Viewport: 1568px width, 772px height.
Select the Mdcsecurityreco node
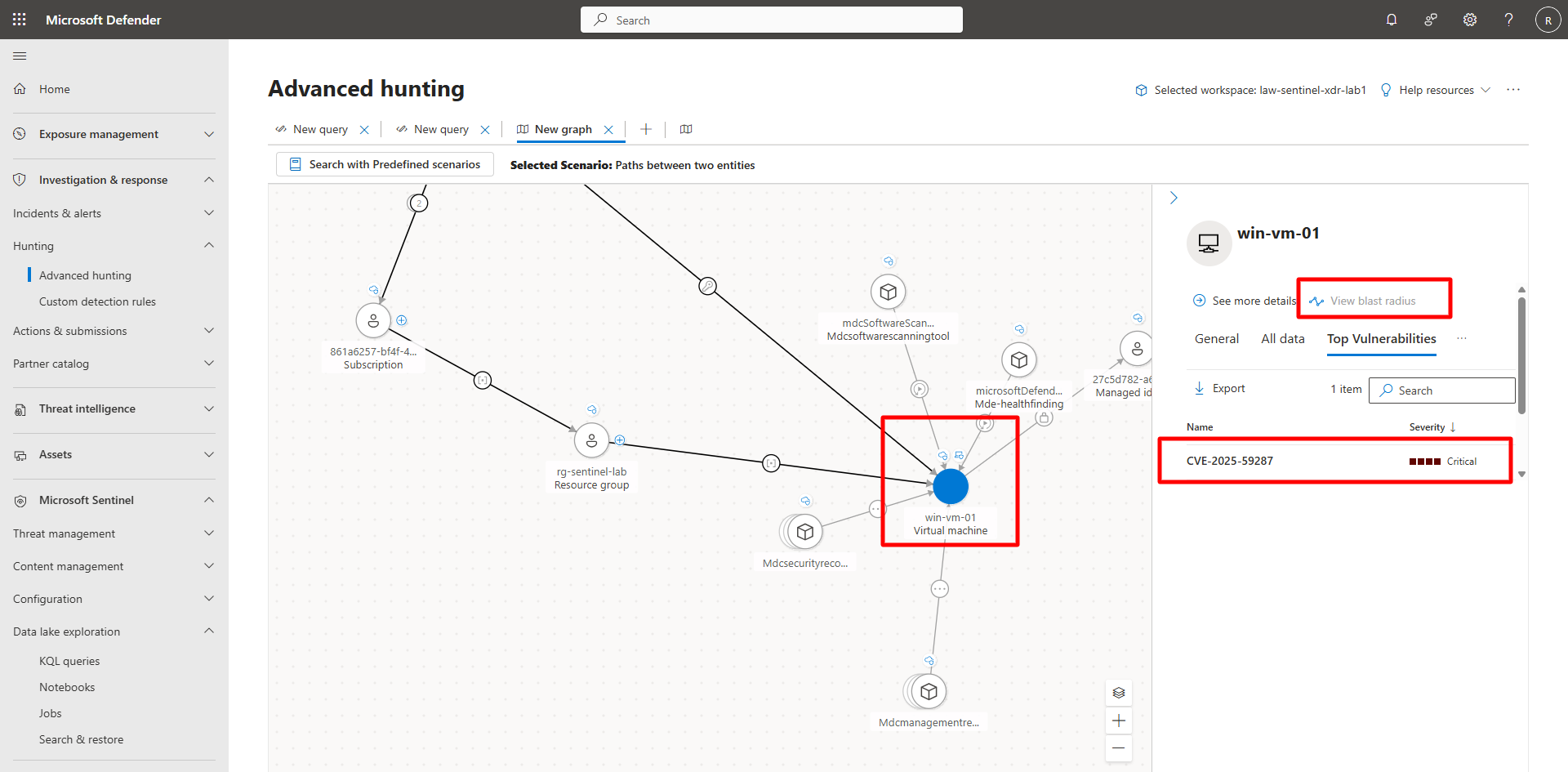tap(805, 532)
